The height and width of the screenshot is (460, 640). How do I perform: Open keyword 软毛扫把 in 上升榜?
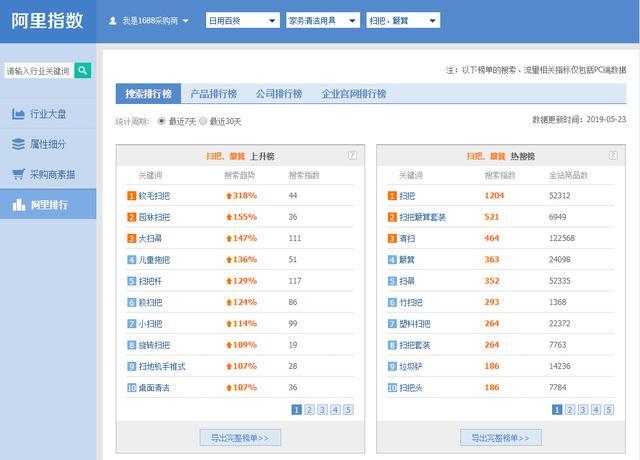[154, 196]
